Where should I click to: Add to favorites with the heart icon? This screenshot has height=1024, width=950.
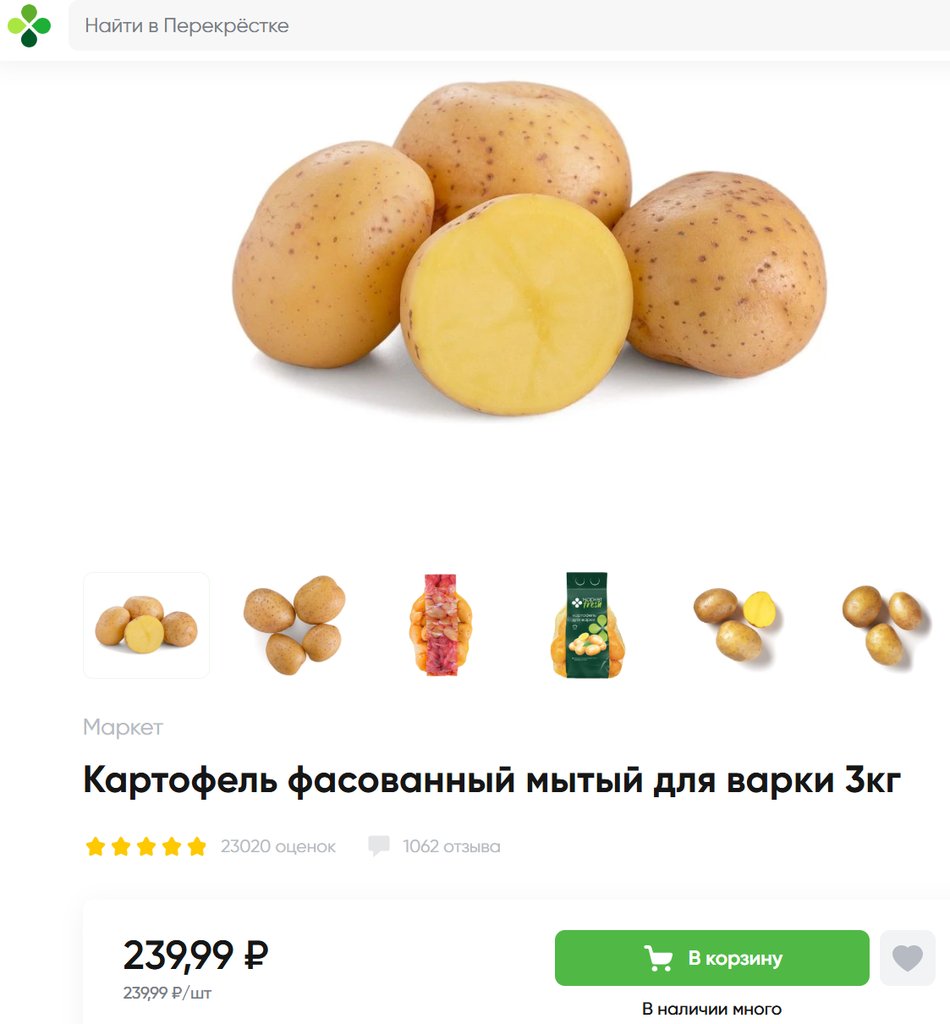click(x=908, y=958)
